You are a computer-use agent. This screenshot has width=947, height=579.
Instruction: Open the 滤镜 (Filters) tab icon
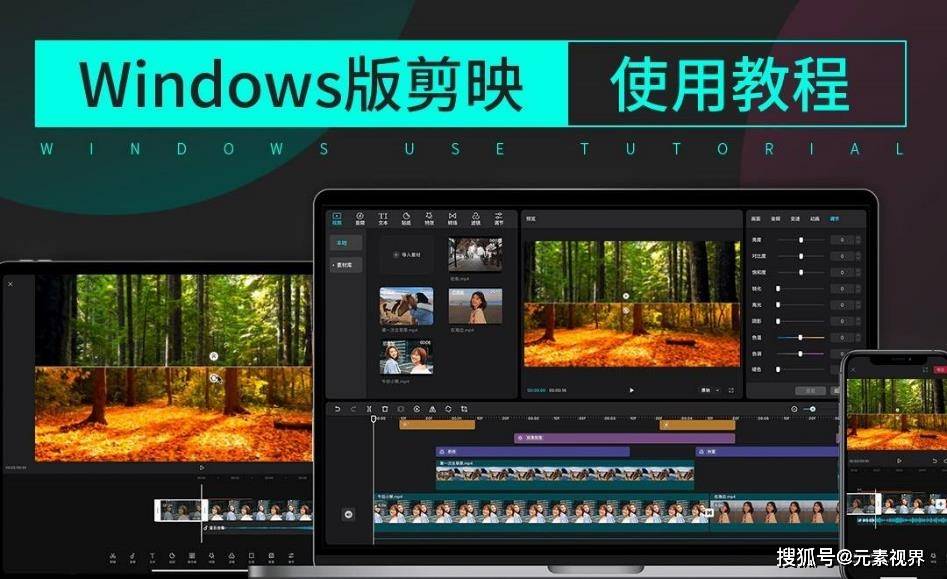pyautogui.click(x=475, y=219)
